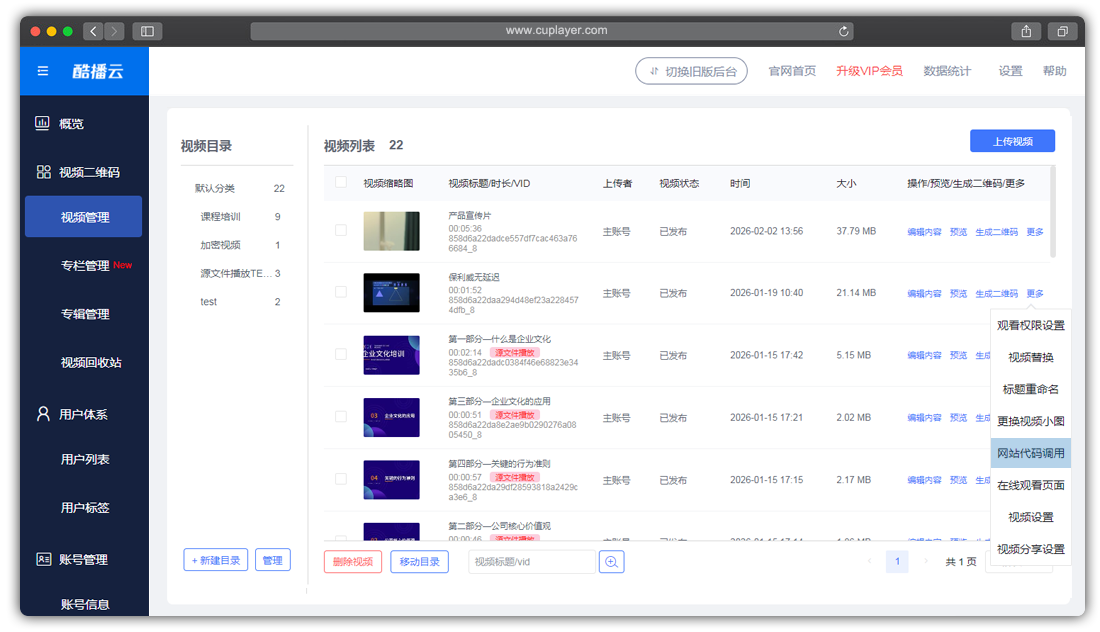This screenshot has width=1100, height=632.
Task: Show Safari tab overview
Action: coord(1063,31)
